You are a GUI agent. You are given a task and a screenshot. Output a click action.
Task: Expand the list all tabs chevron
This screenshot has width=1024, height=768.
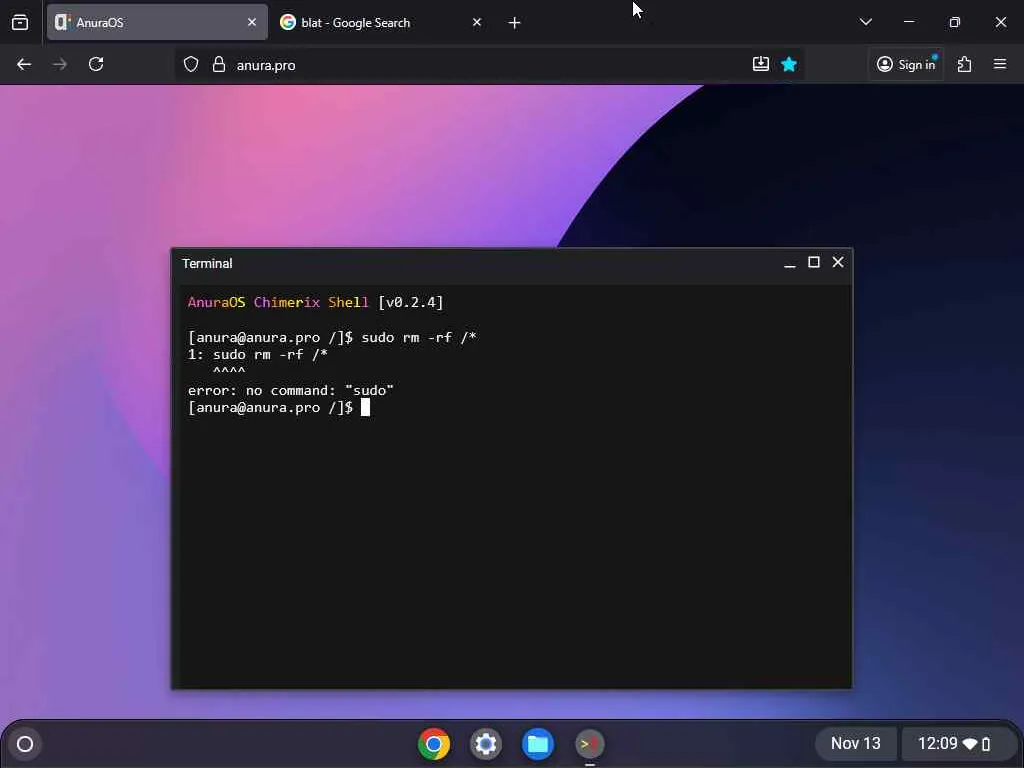click(x=866, y=22)
